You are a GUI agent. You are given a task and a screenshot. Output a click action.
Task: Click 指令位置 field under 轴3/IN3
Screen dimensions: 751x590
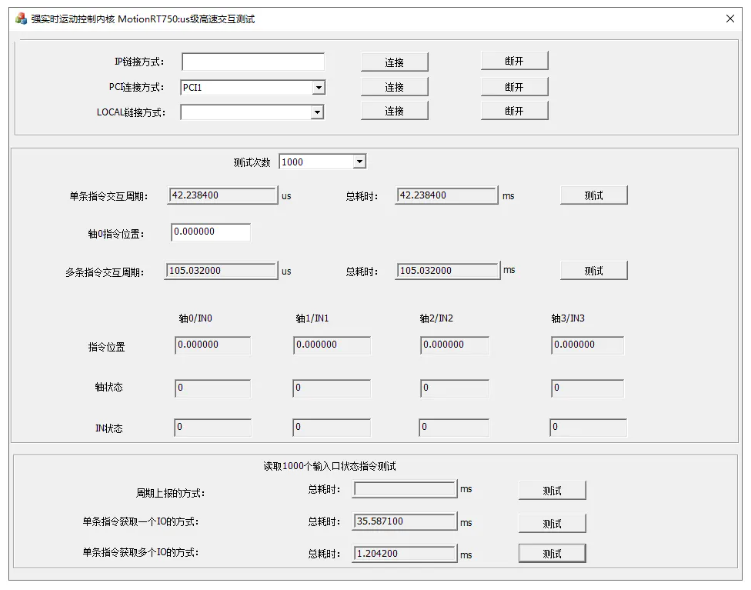click(x=587, y=345)
